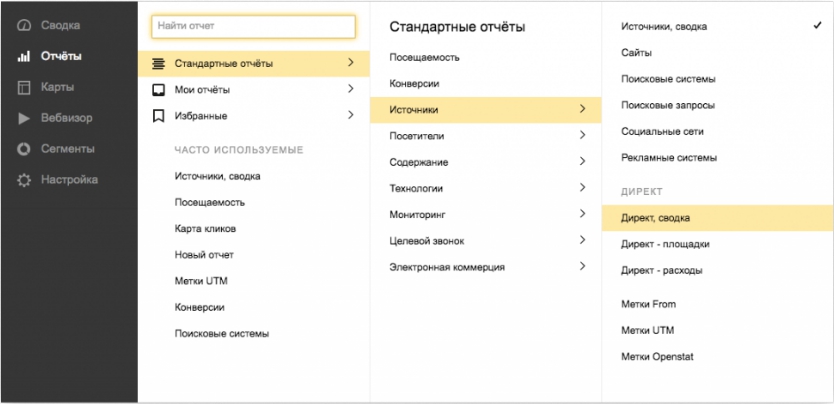Expand the Целевой звонок submenu arrow
Image resolution: width=834 pixels, height=404 pixels.
pos(582,240)
